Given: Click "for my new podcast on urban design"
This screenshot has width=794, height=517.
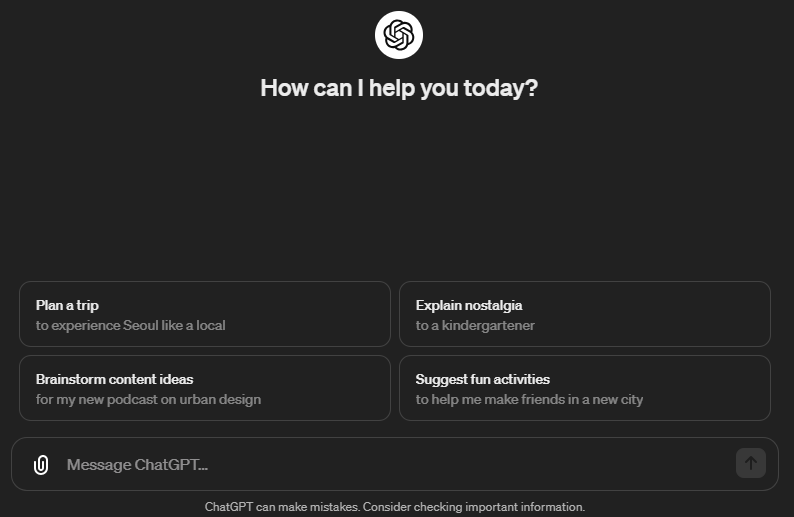Looking at the screenshot, I should (x=148, y=399).
